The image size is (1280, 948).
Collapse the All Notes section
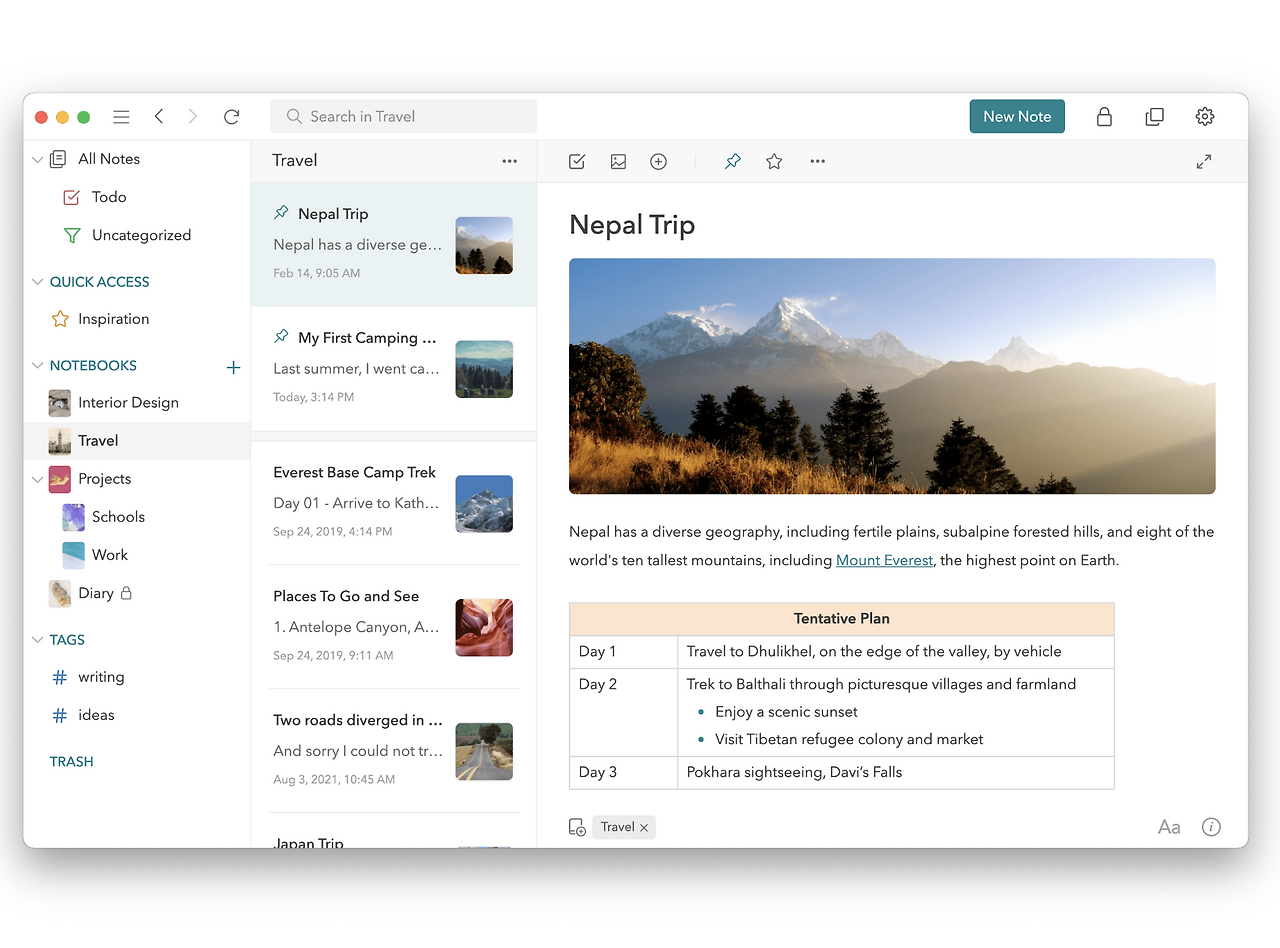tap(38, 159)
